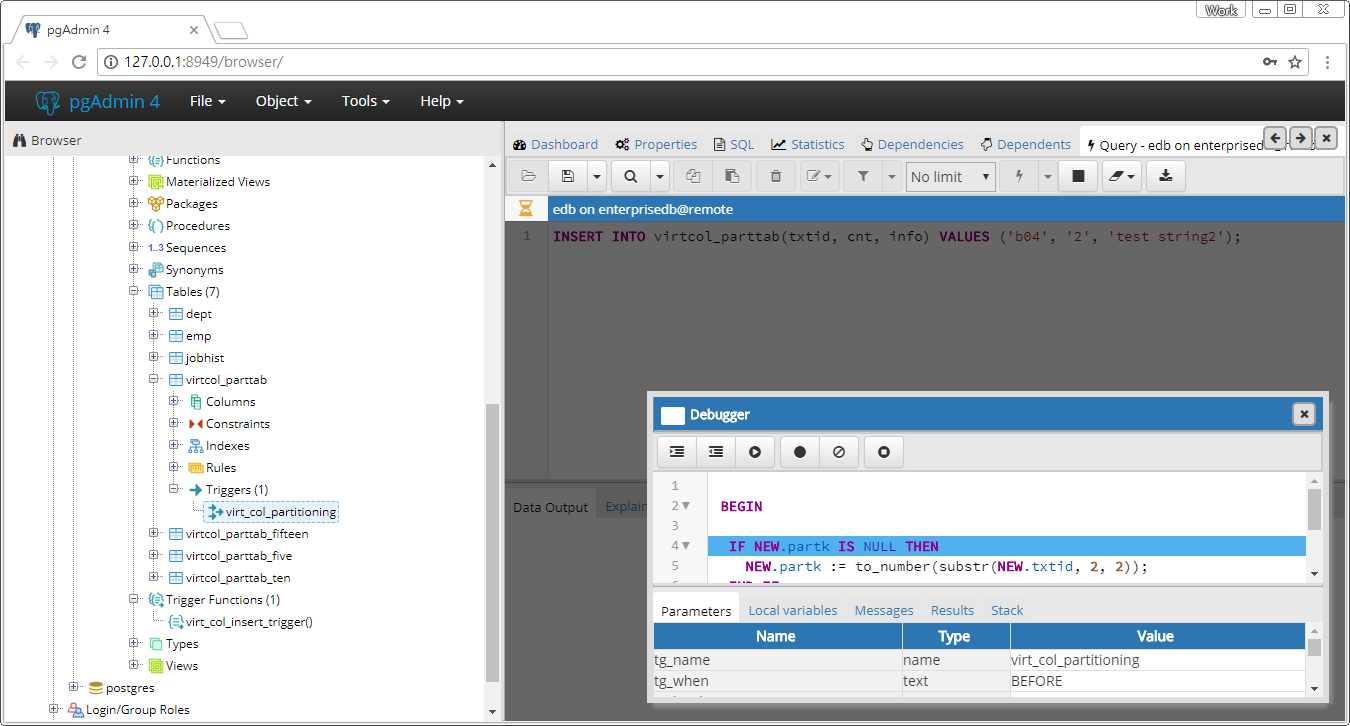Open the Help menu

[x=442, y=101]
